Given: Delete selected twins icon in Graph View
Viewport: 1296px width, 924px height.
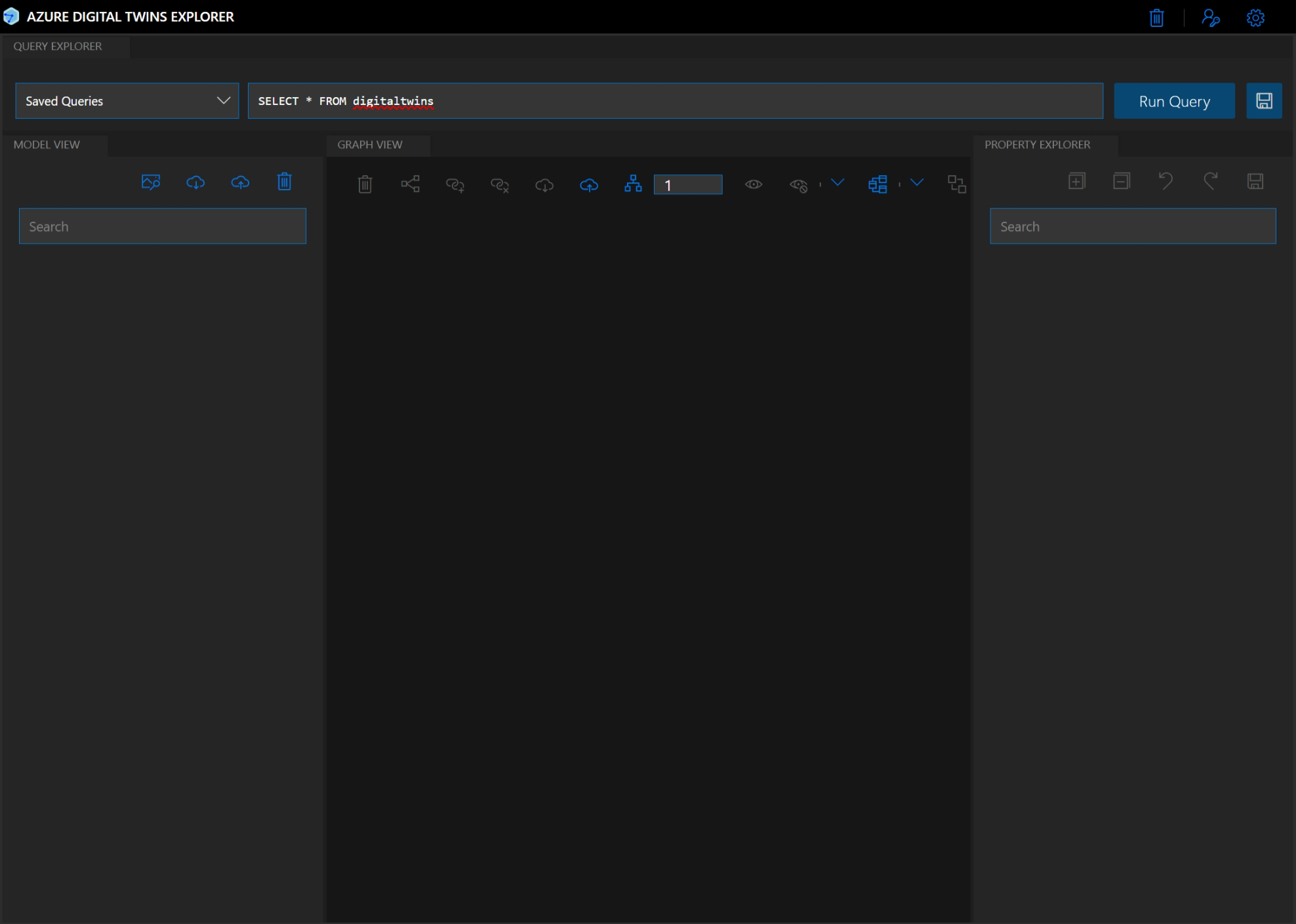Looking at the screenshot, I should click(x=365, y=184).
